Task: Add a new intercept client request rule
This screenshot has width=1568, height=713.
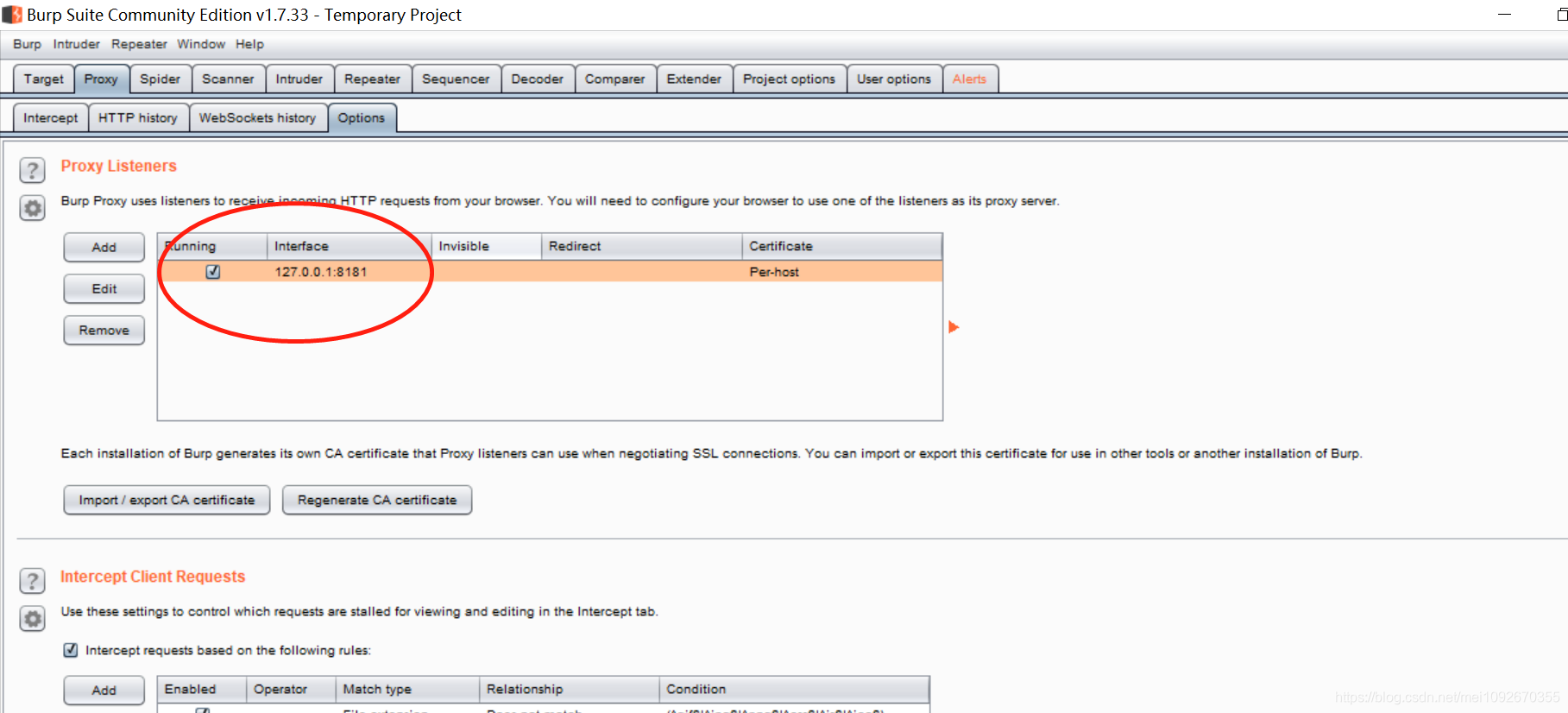Action: tap(104, 690)
